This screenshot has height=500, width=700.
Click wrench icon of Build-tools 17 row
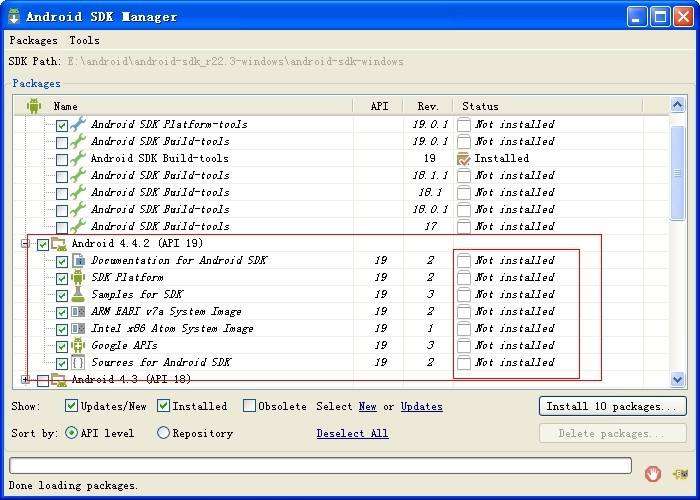tap(78, 226)
